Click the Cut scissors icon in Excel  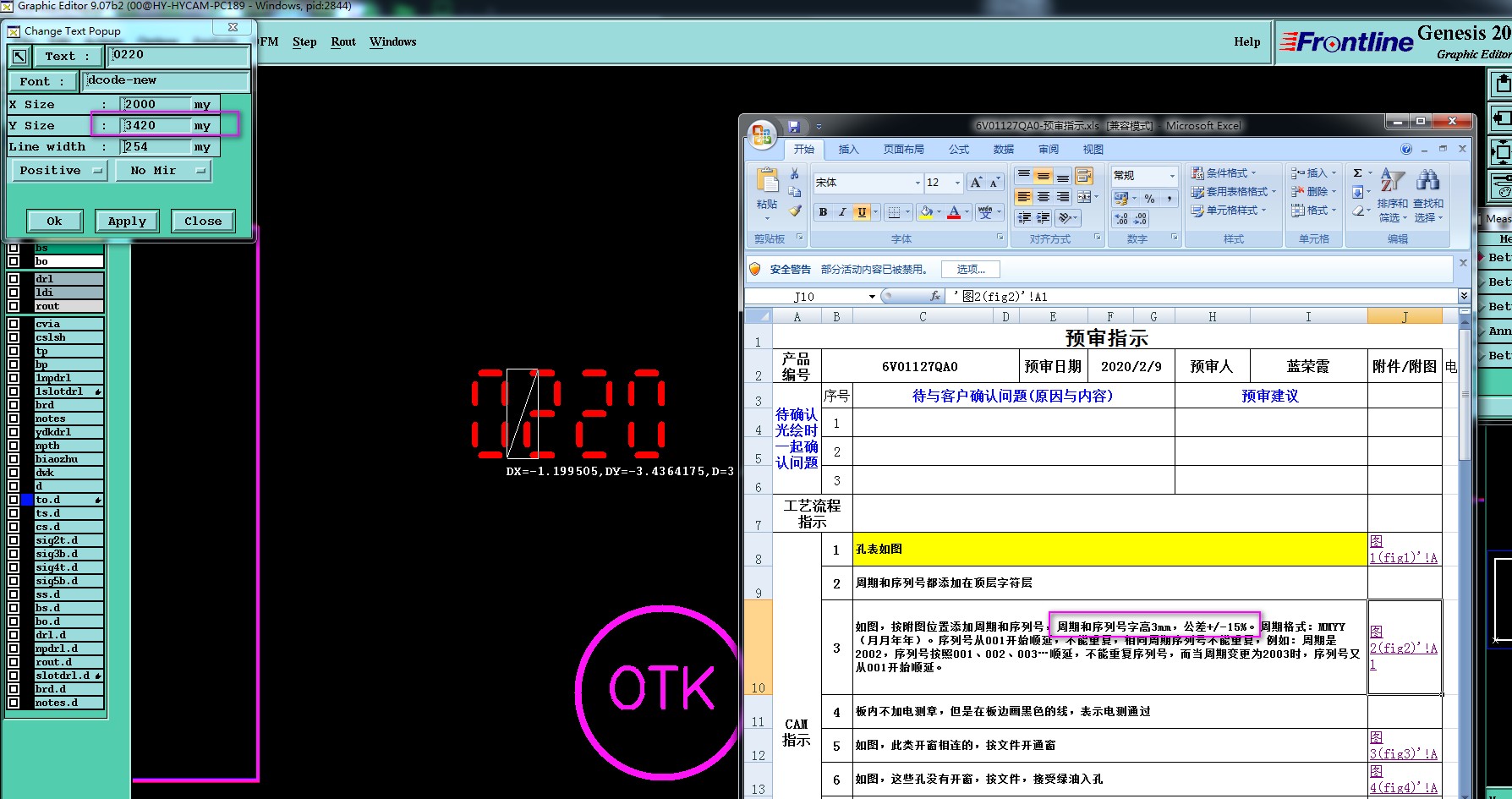coord(794,173)
